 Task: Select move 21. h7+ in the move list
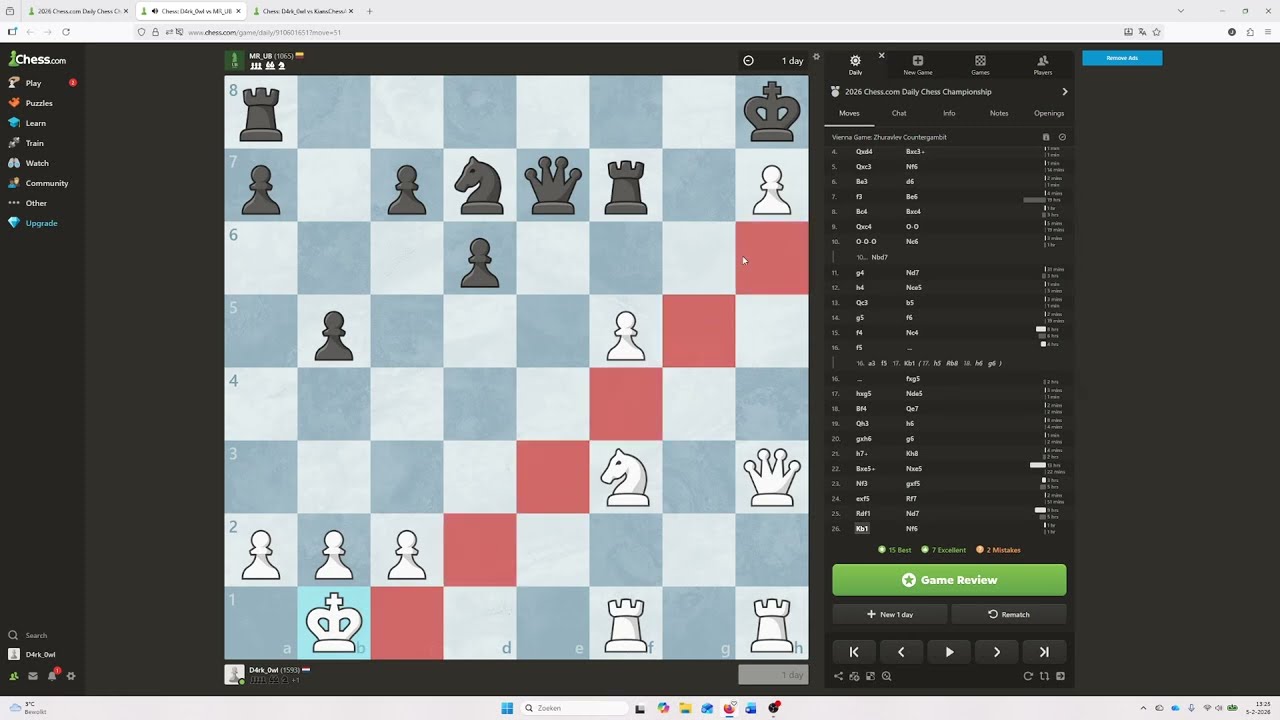click(861, 453)
